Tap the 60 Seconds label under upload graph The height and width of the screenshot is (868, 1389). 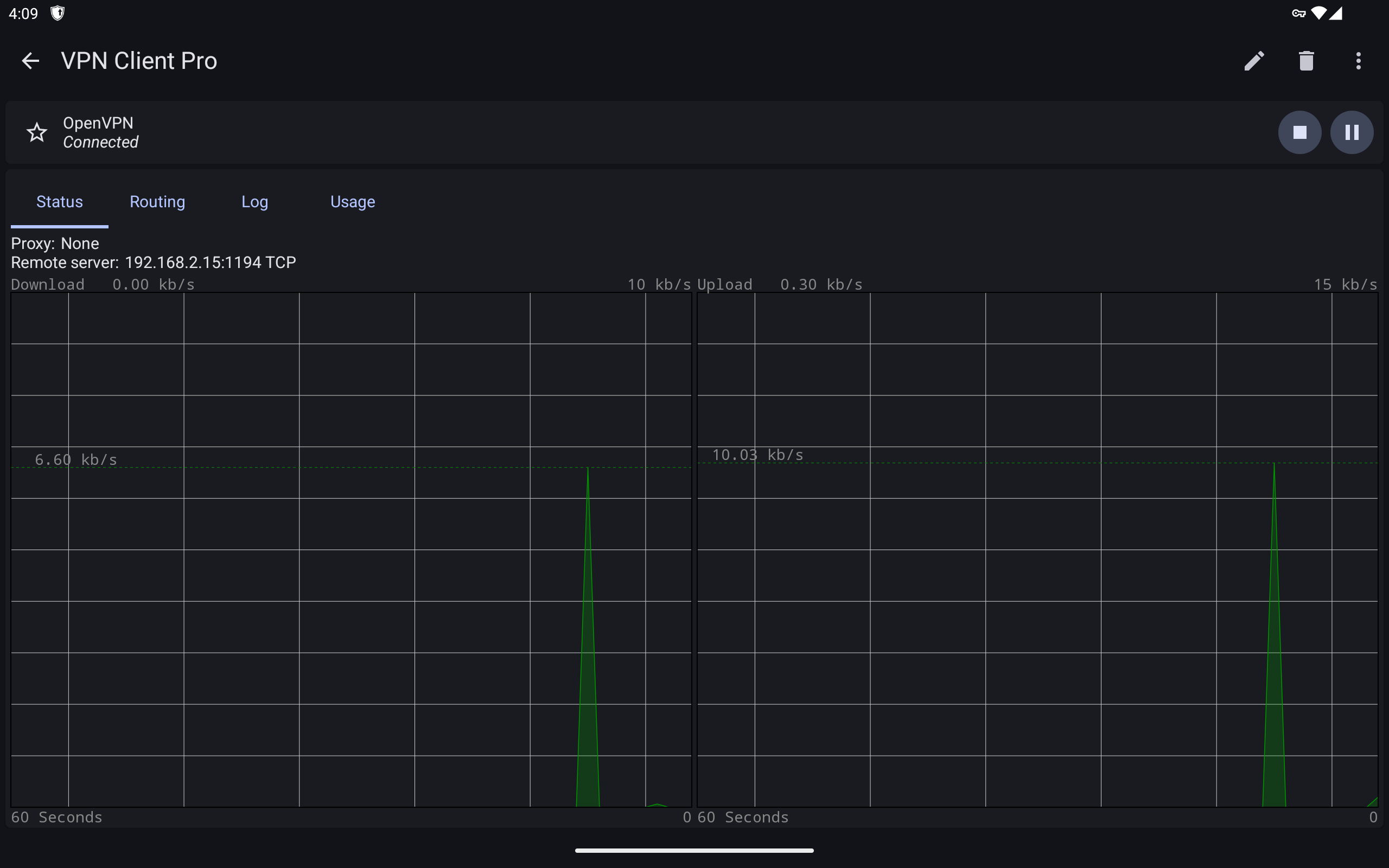pyautogui.click(x=743, y=818)
